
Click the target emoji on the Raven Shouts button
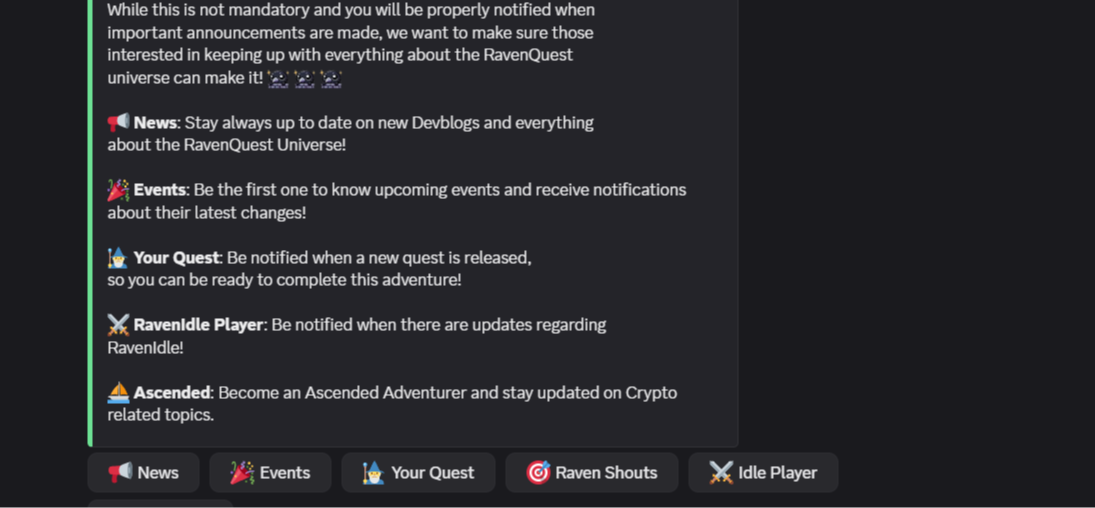coord(538,472)
